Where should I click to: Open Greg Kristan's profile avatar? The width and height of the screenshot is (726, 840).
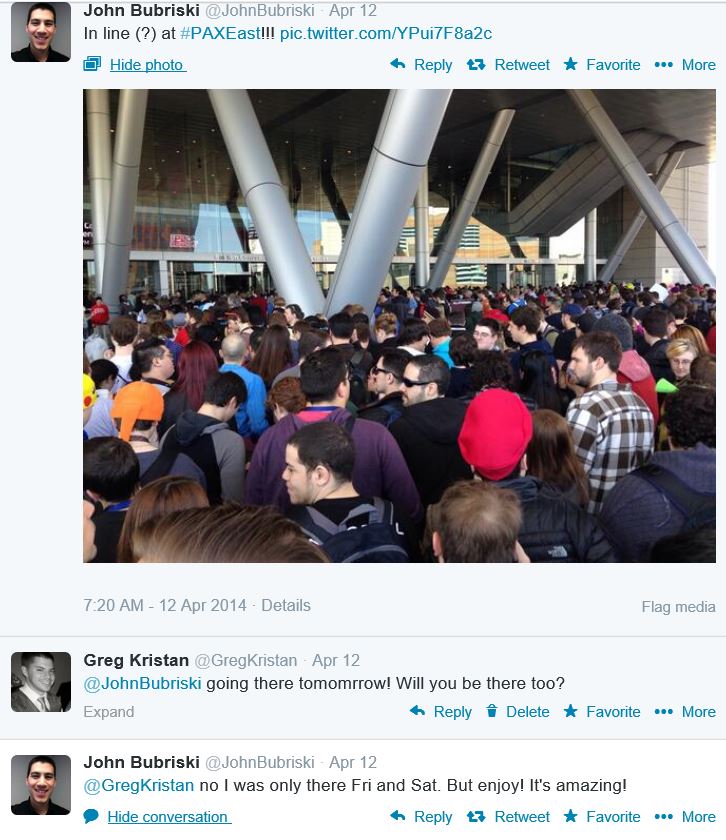pos(41,682)
